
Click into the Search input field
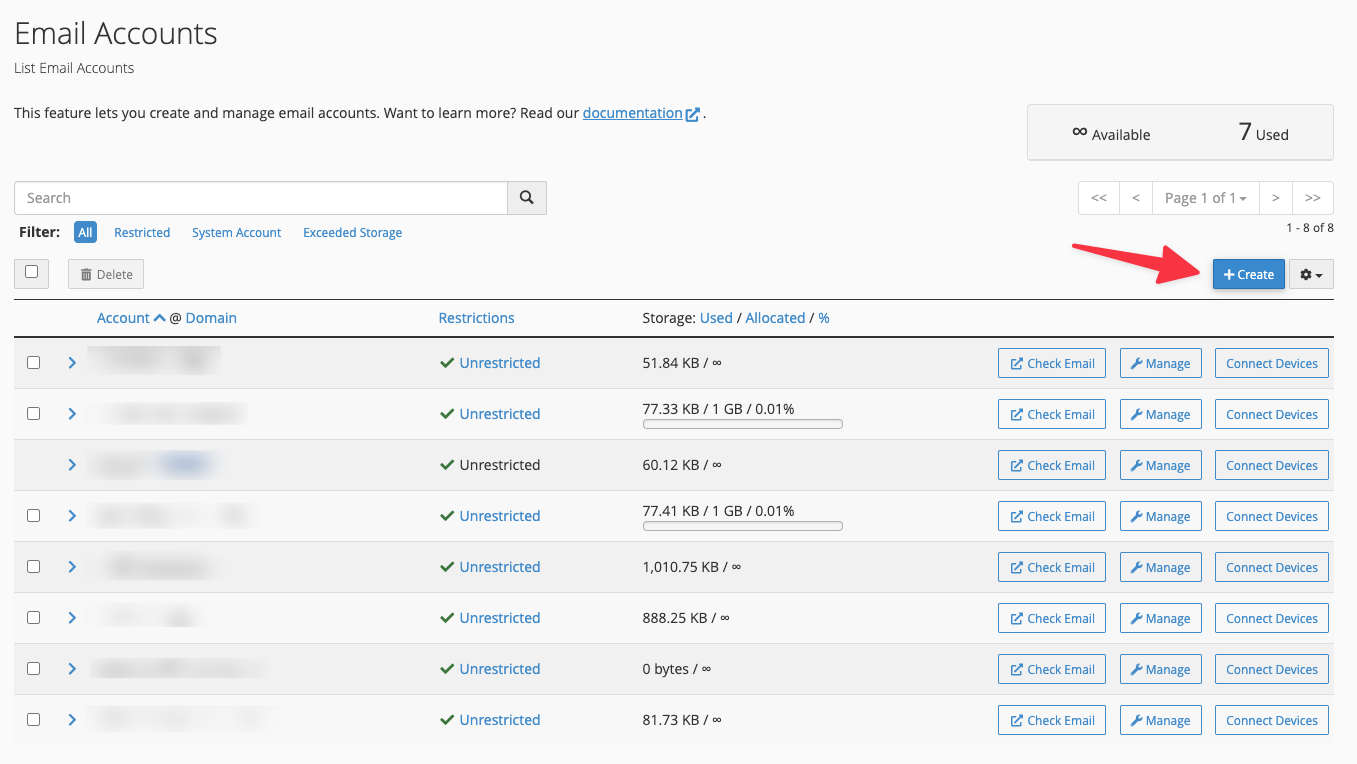[261, 198]
